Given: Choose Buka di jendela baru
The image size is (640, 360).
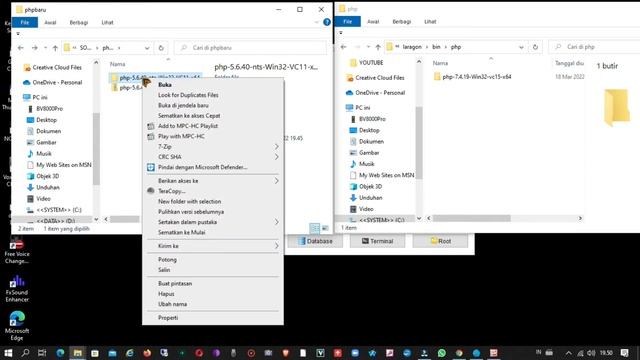Looking at the screenshot, I should tap(183, 105).
